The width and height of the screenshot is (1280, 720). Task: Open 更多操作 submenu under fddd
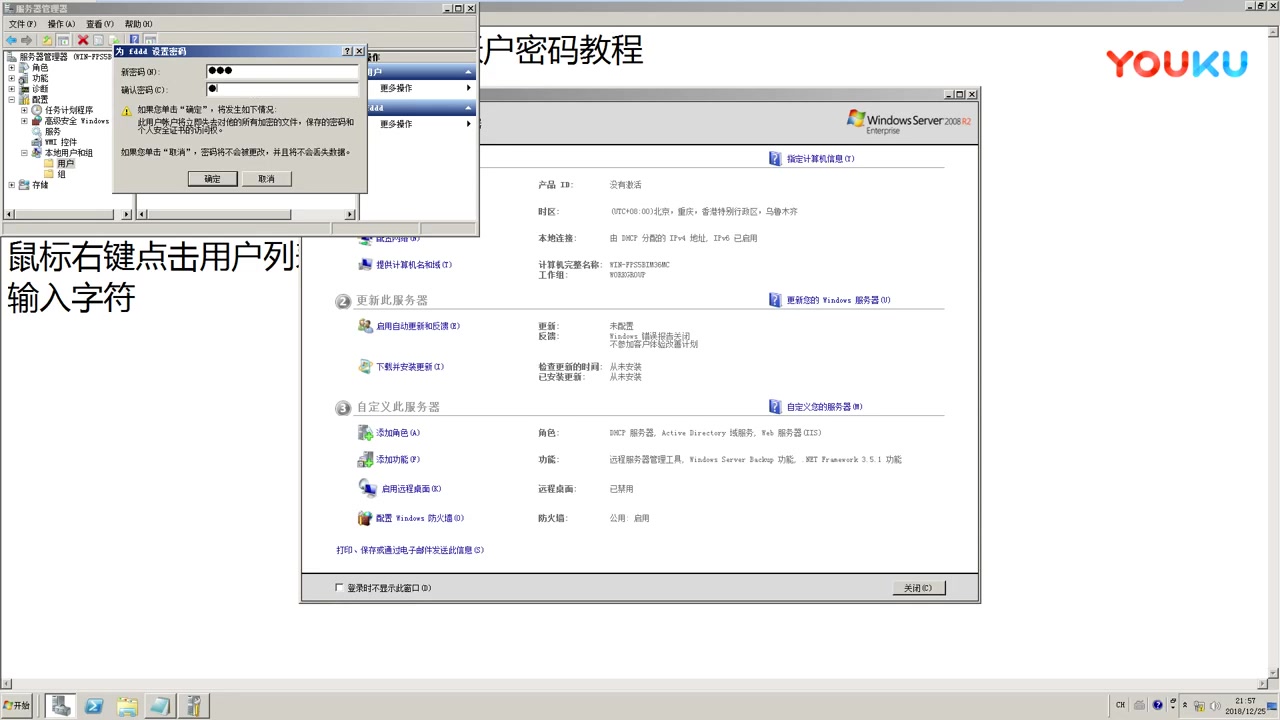point(418,124)
